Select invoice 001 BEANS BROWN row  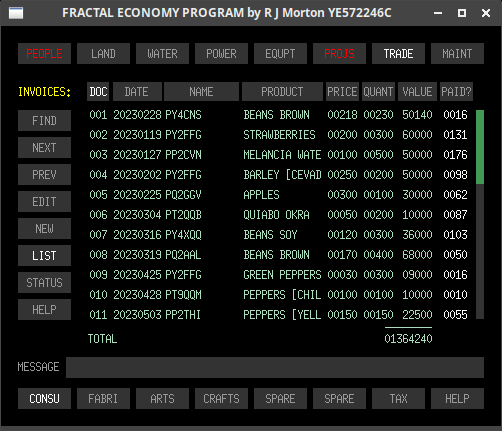coord(278,115)
